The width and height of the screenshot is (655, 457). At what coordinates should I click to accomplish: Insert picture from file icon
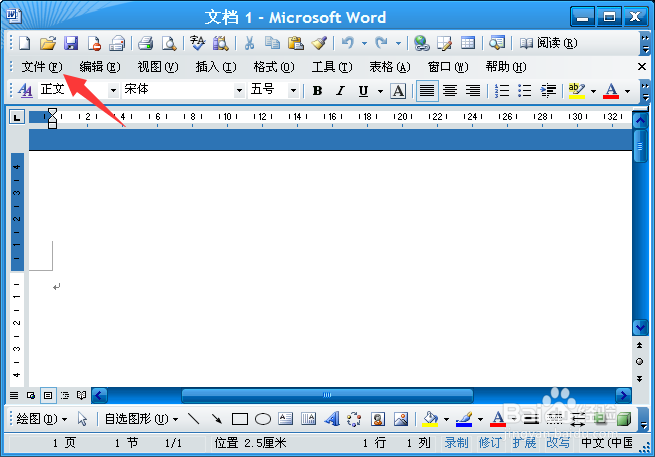401,419
